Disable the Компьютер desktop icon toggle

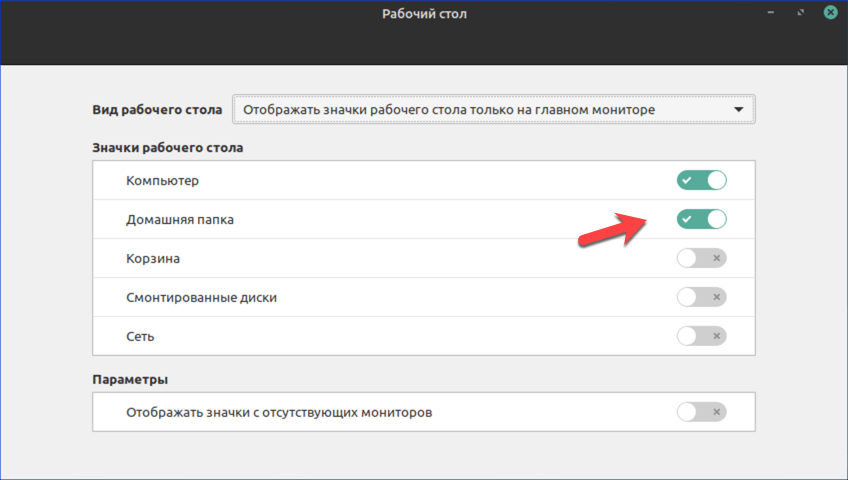click(x=701, y=180)
